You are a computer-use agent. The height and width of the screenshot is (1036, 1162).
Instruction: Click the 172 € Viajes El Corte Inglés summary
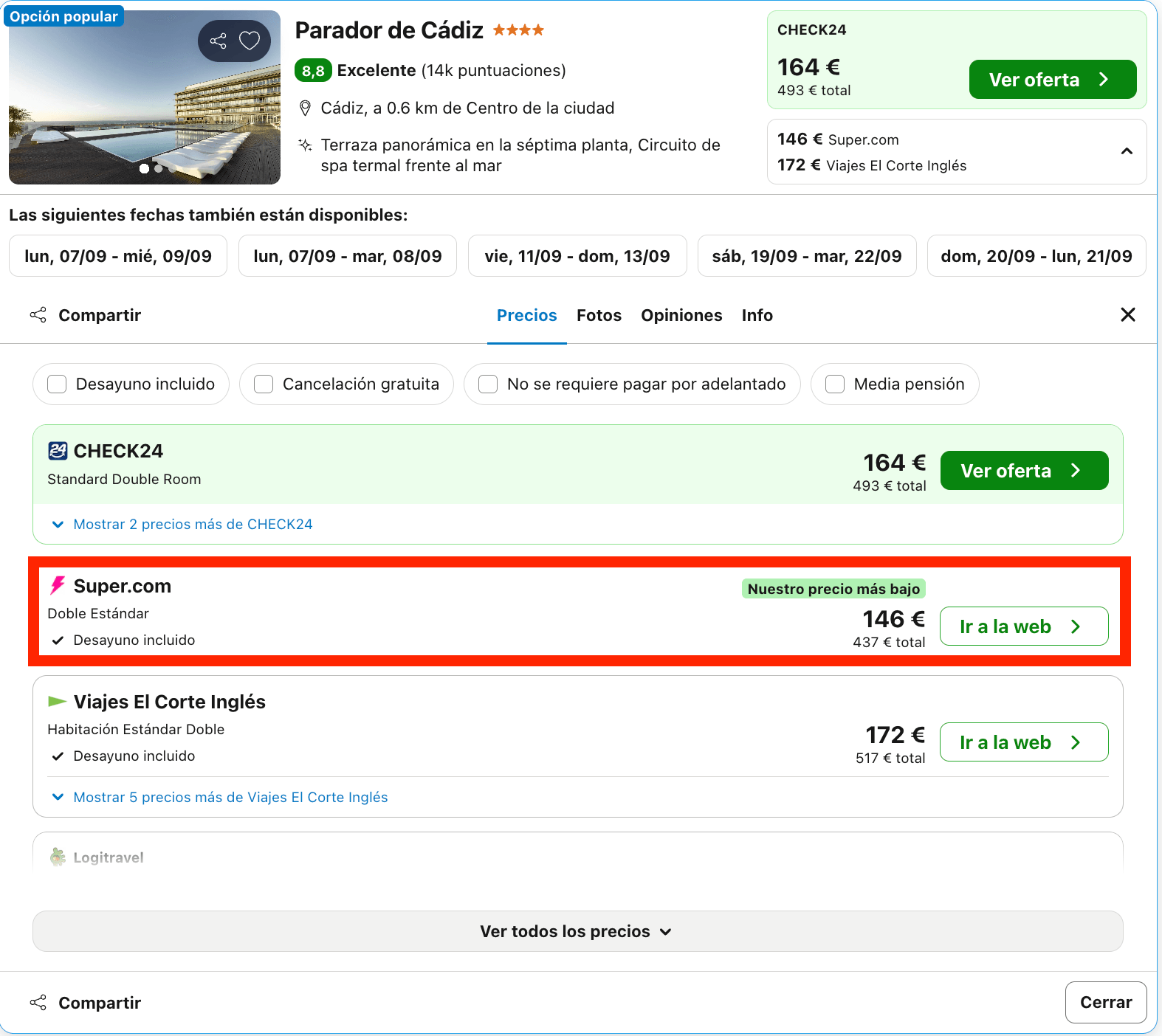click(x=872, y=165)
